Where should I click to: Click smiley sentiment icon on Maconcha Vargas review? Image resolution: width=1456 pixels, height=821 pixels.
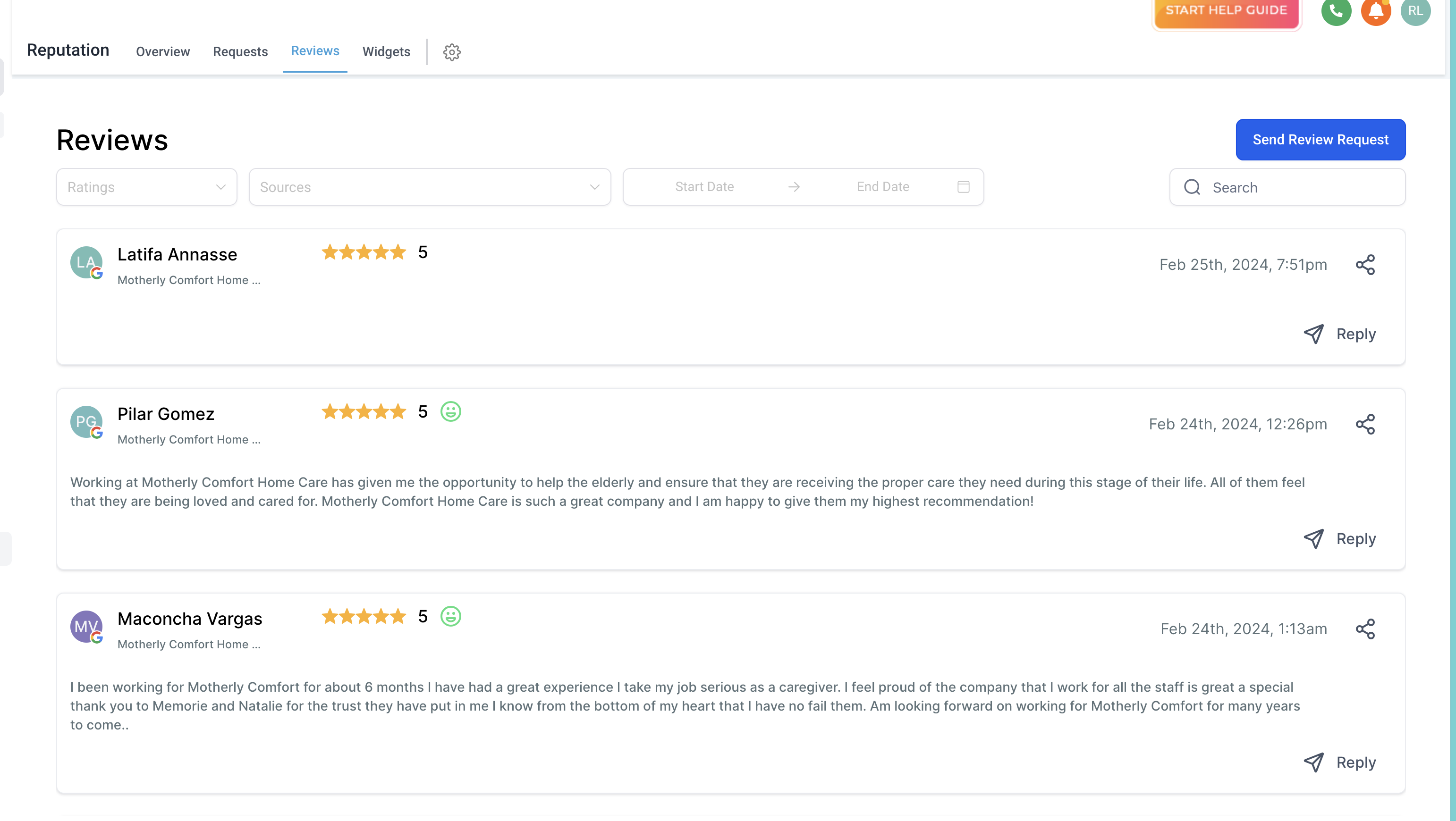pyautogui.click(x=450, y=616)
